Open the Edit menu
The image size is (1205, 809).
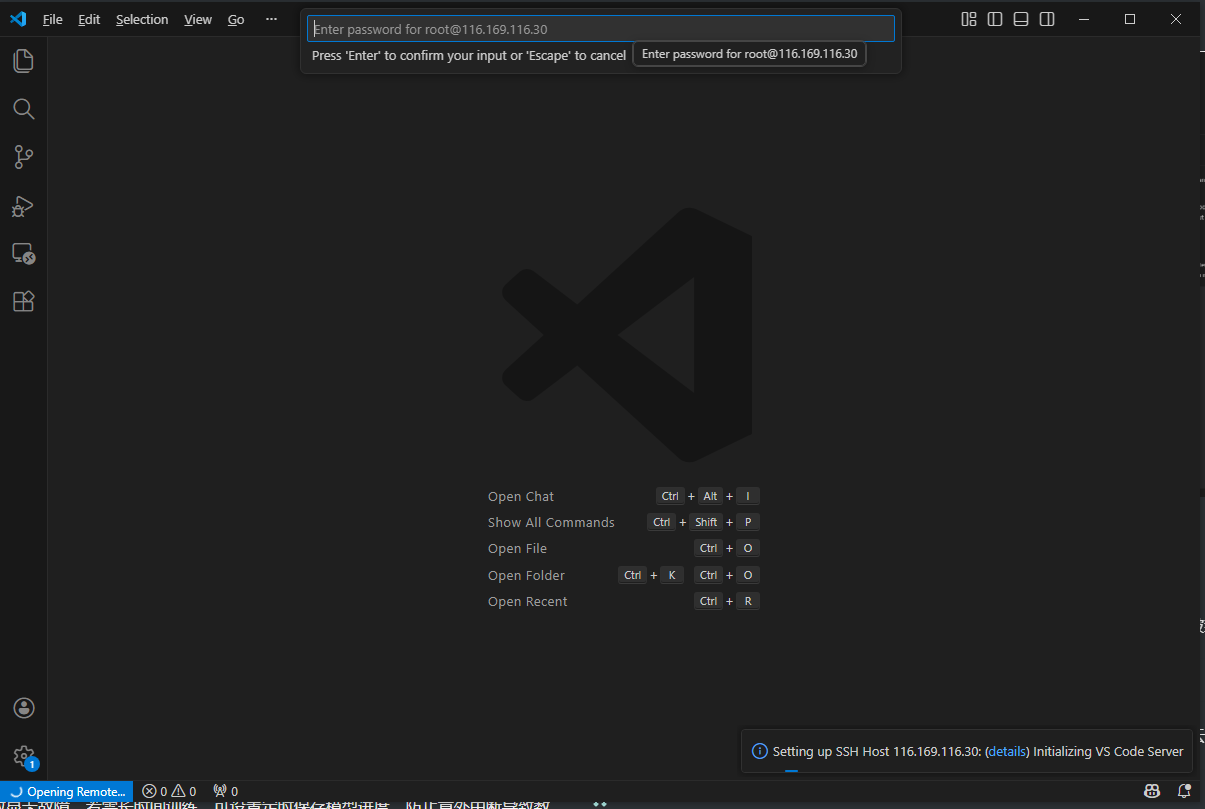(89, 19)
